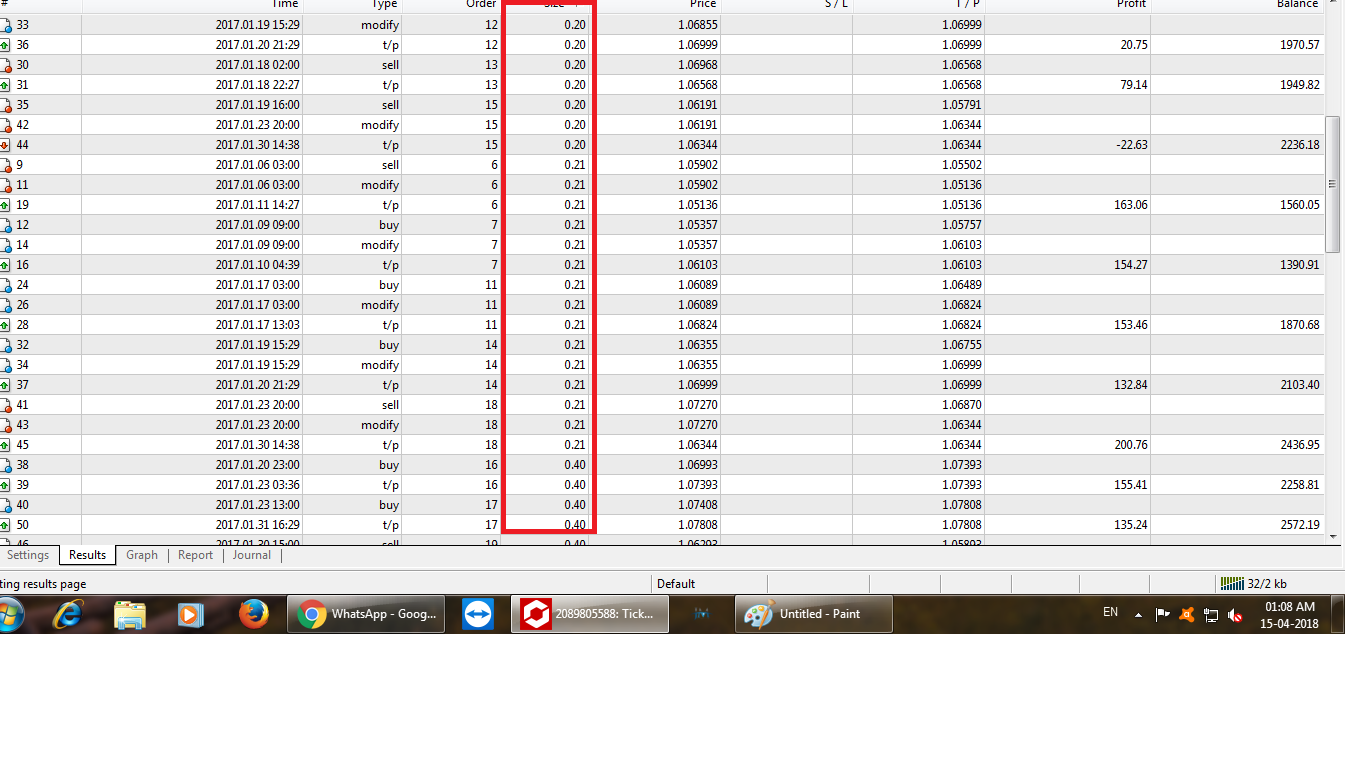This screenshot has height=768, width=1366.
Task: Click the green take-profit icon on row 36
Action: [x=6, y=45]
